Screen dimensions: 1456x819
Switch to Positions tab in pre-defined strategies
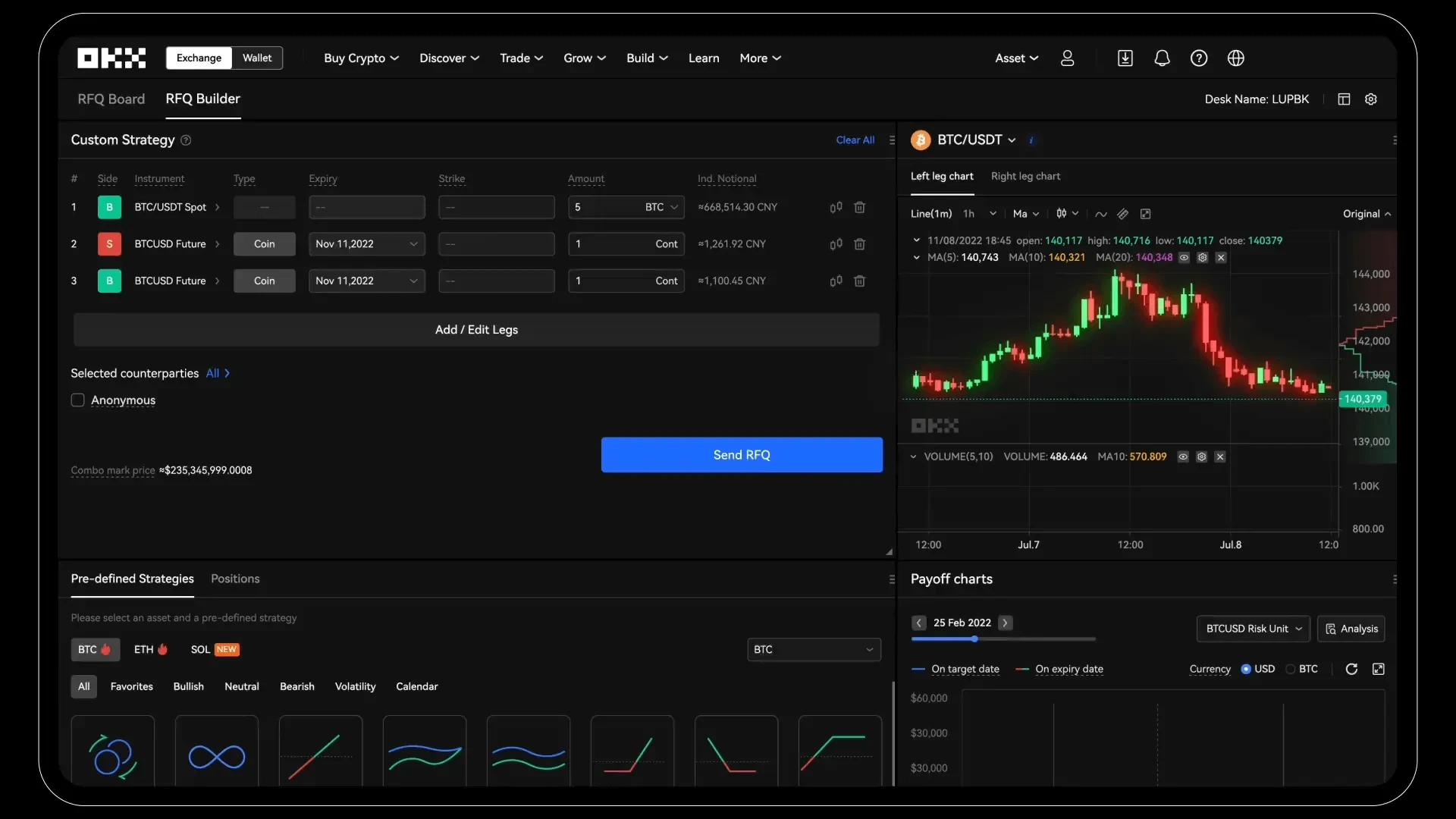(234, 578)
